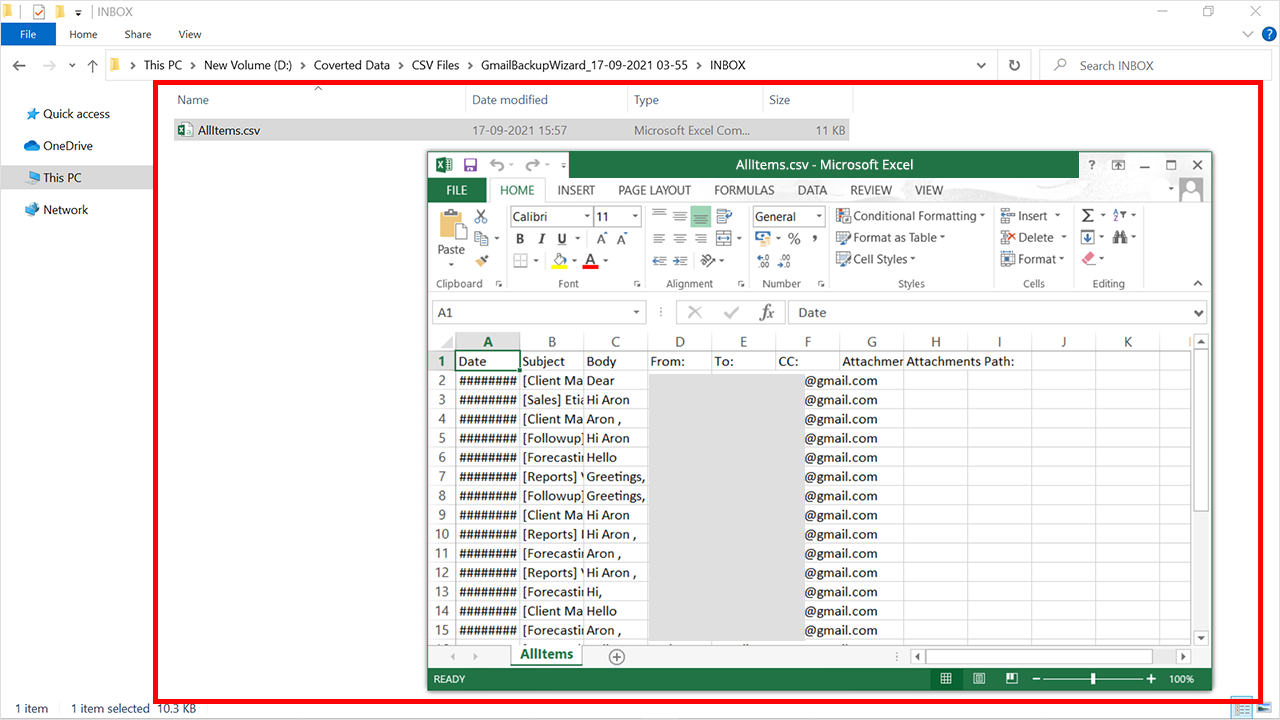Image resolution: width=1280 pixels, height=720 pixels.
Task: Add a new sheet with plus button
Action: coord(617,657)
